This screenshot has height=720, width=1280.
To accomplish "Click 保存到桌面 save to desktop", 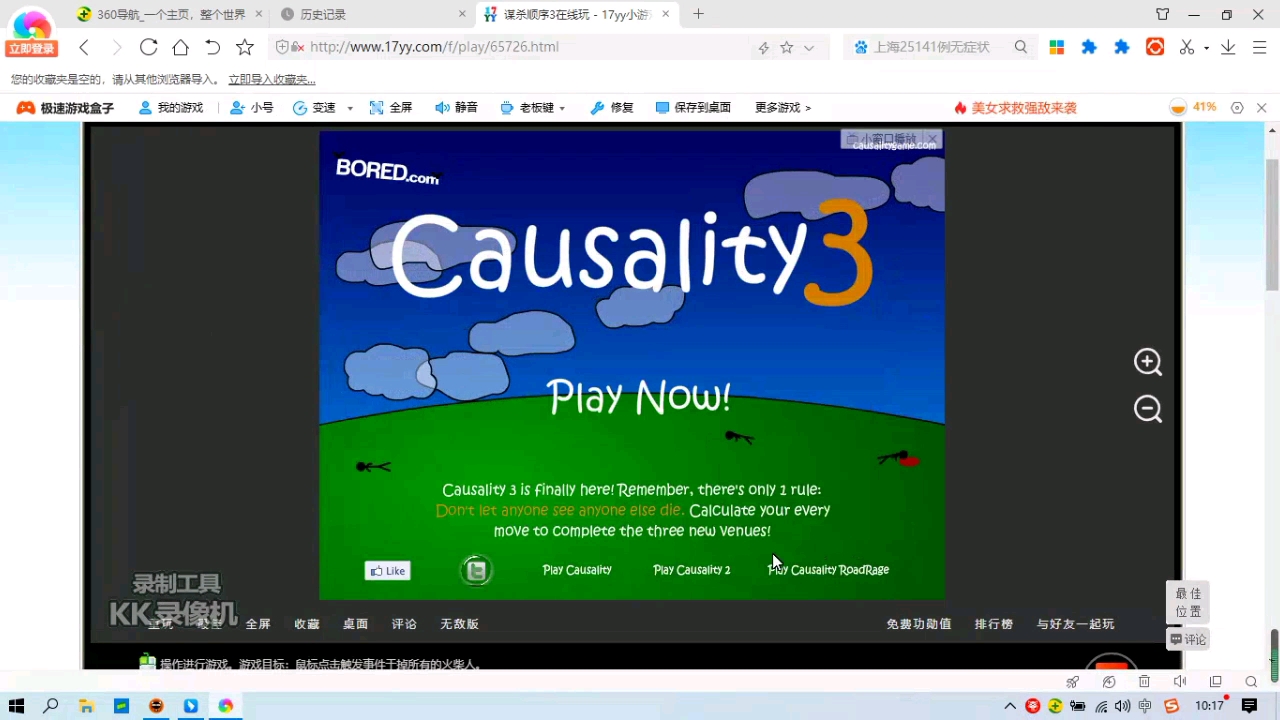I will 693,108.
